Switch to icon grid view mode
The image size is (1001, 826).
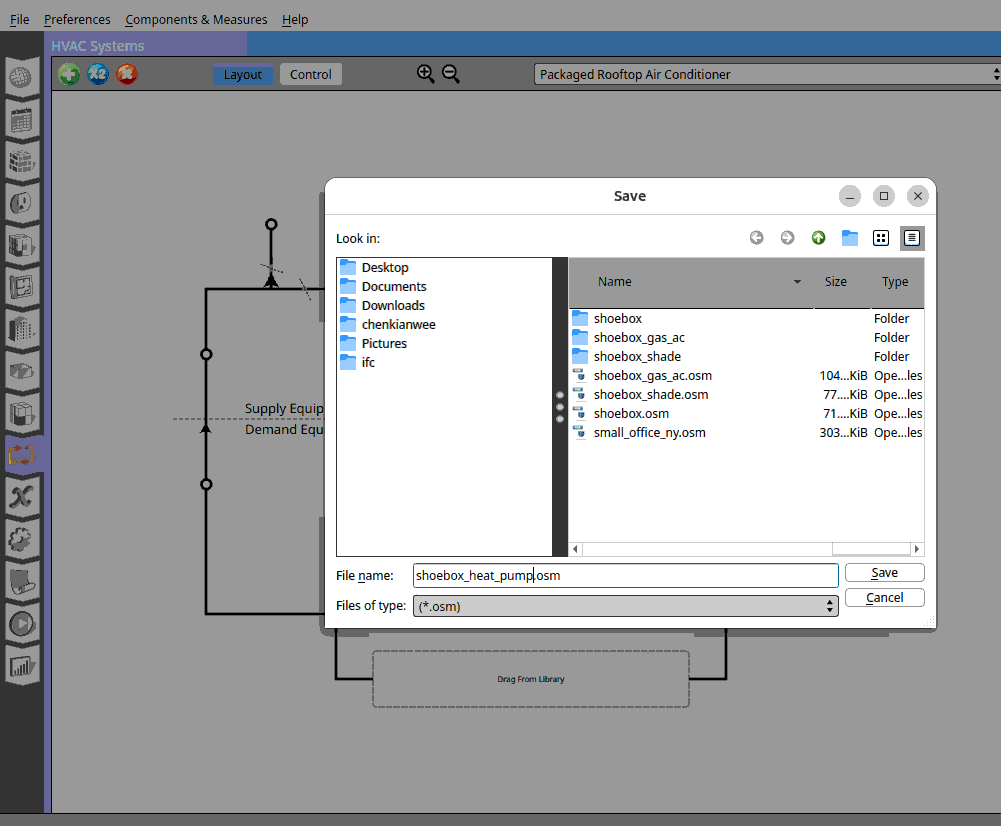click(x=881, y=238)
